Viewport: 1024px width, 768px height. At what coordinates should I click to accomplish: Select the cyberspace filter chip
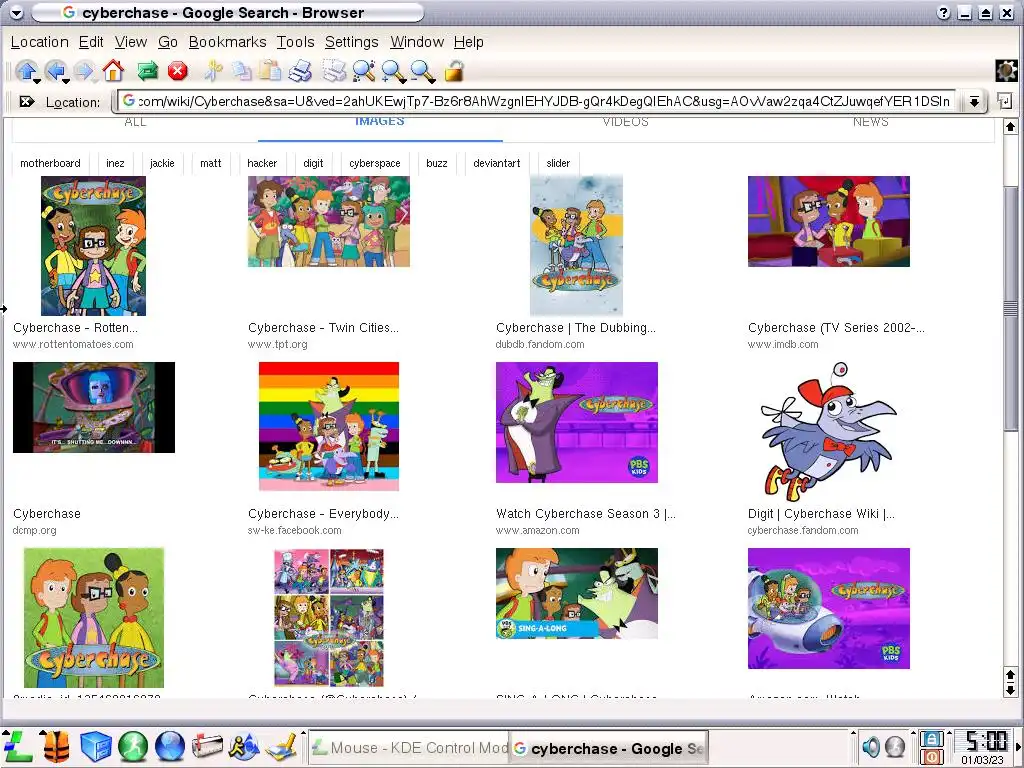375,163
